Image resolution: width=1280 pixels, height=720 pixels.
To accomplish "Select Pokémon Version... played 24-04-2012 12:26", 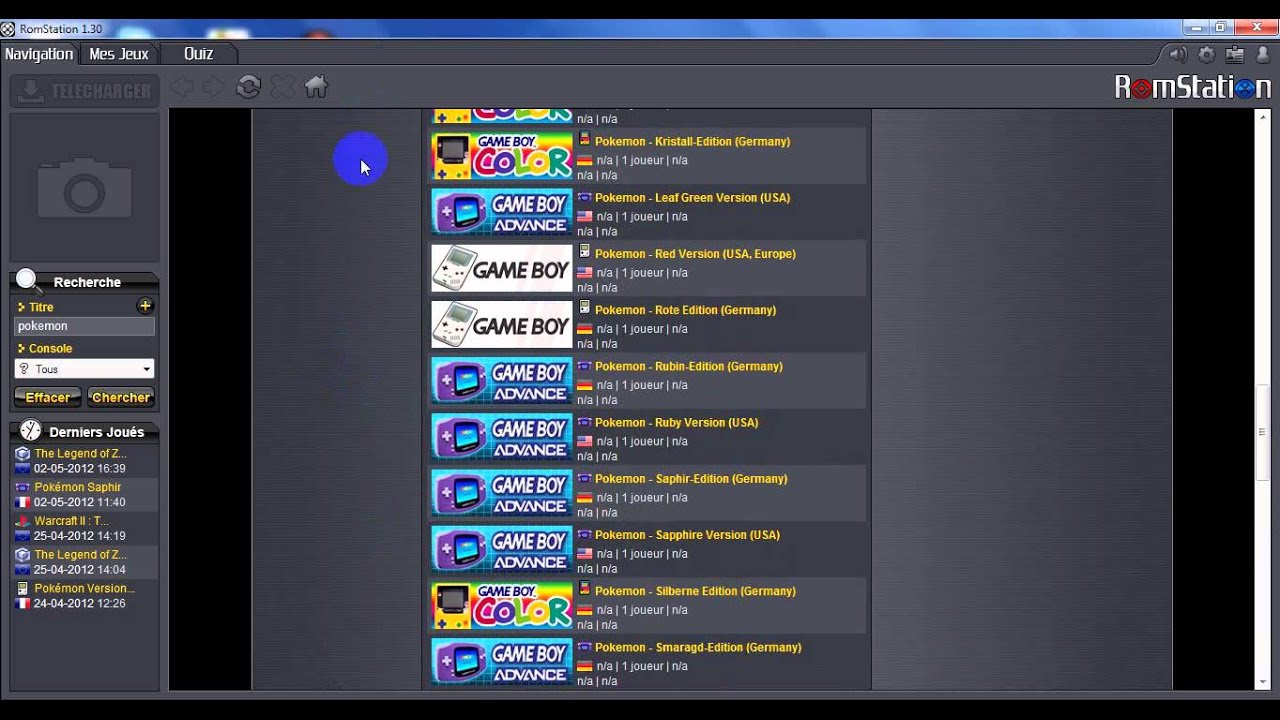I will pos(85,596).
